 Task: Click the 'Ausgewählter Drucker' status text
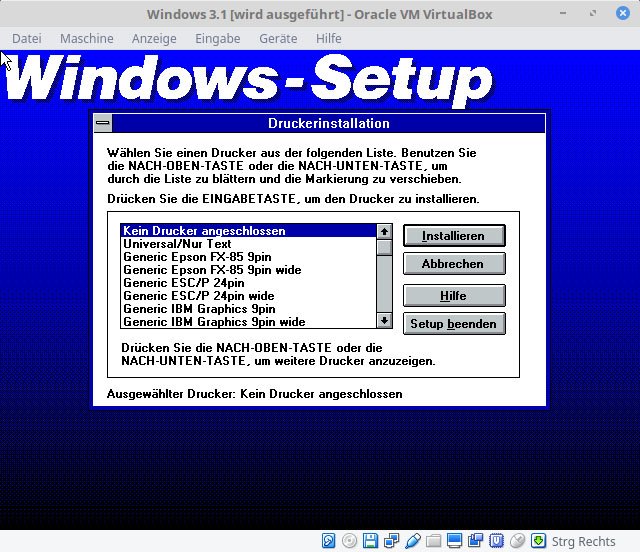255,394
